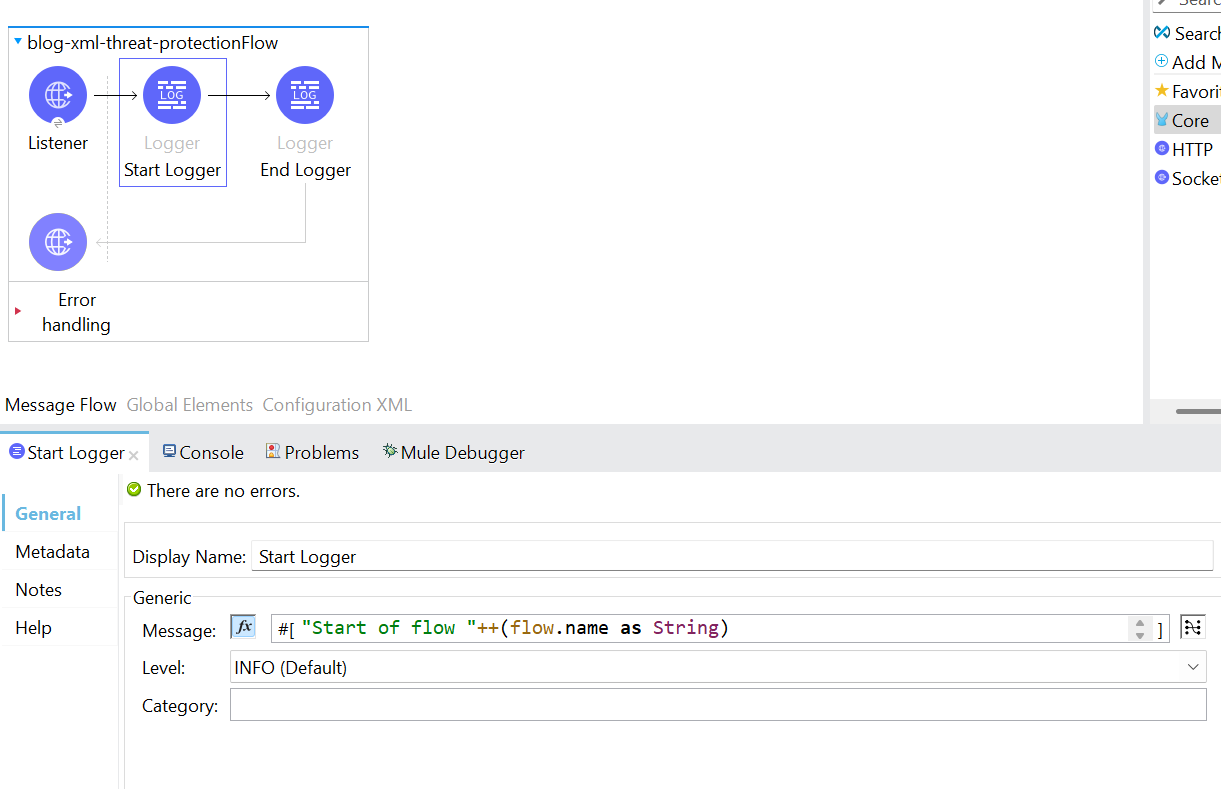Collapse the blog-xml-threat-protectionFlow with its triangle

[17, 42]
